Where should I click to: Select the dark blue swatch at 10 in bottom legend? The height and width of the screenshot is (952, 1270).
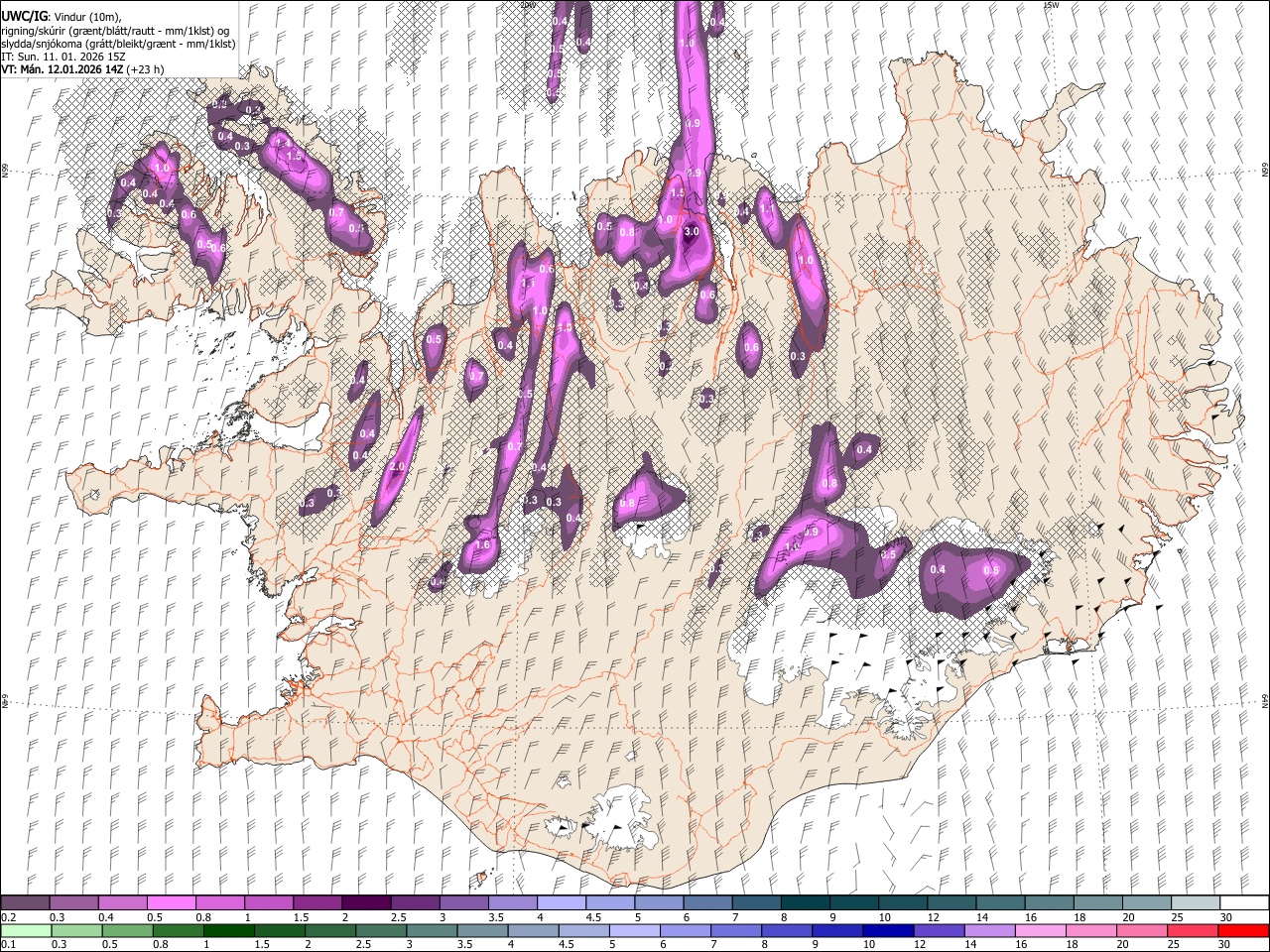[887, 930]
